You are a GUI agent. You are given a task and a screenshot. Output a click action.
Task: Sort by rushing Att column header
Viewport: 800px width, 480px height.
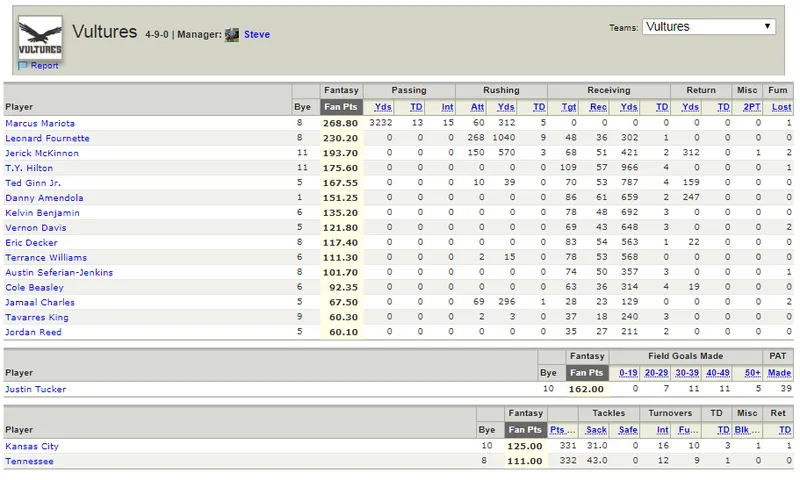477,107
